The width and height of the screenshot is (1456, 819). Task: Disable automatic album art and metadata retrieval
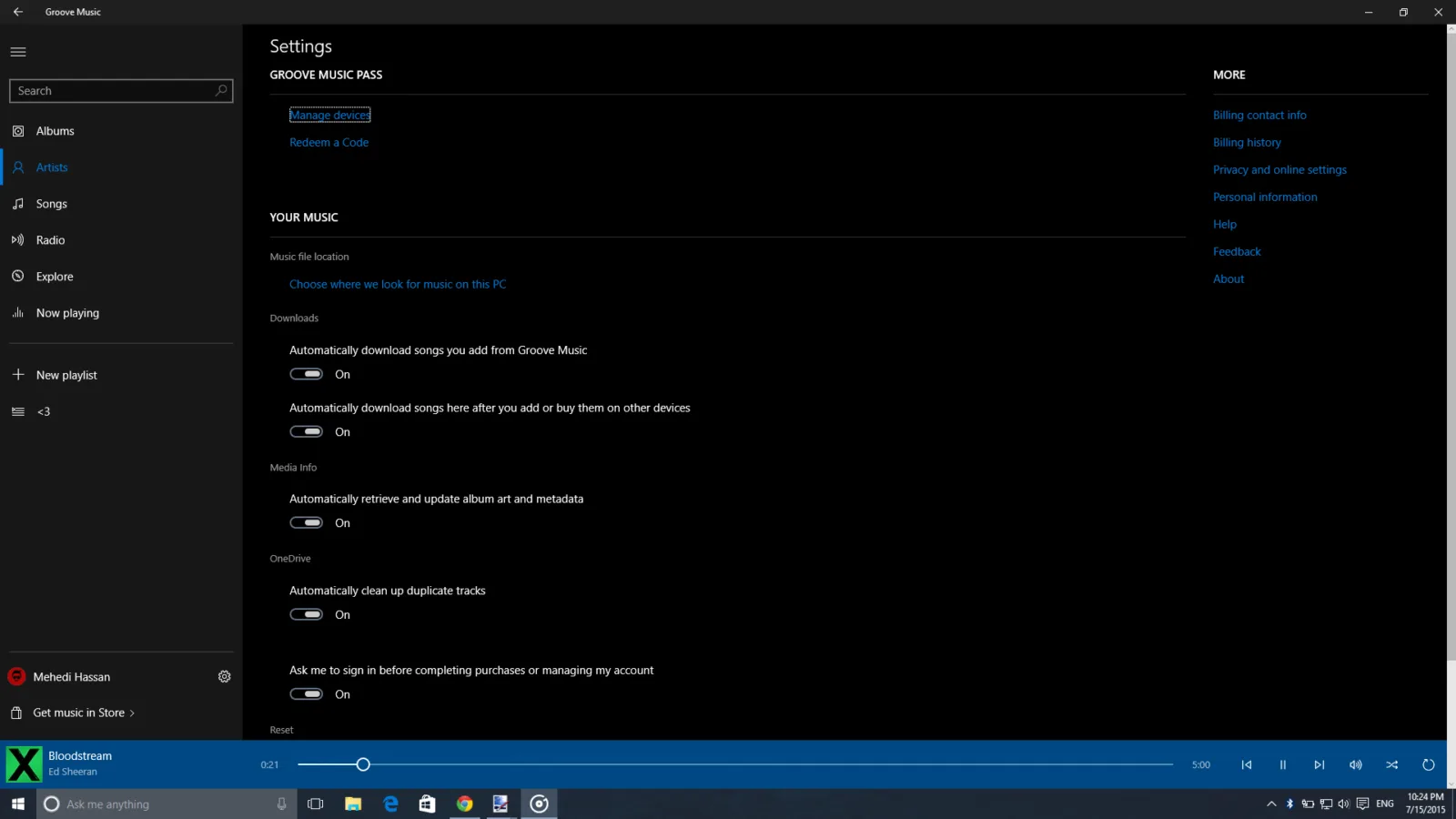[x=307, y=522]
